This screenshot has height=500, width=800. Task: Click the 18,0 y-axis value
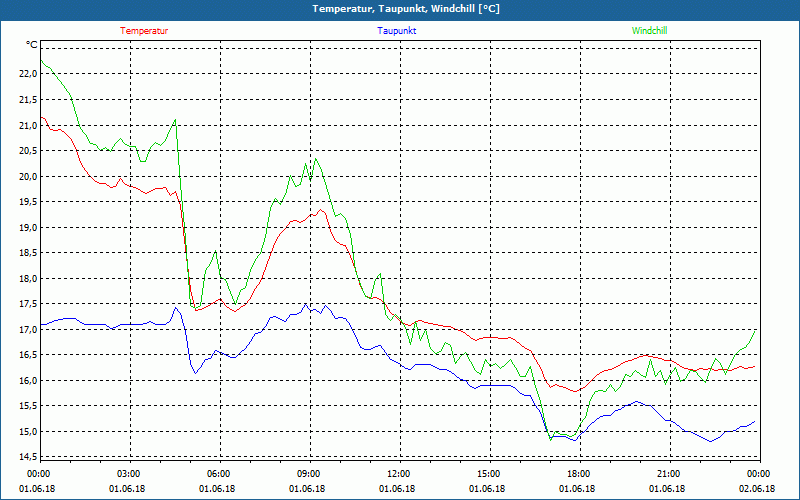click(28, 278)
